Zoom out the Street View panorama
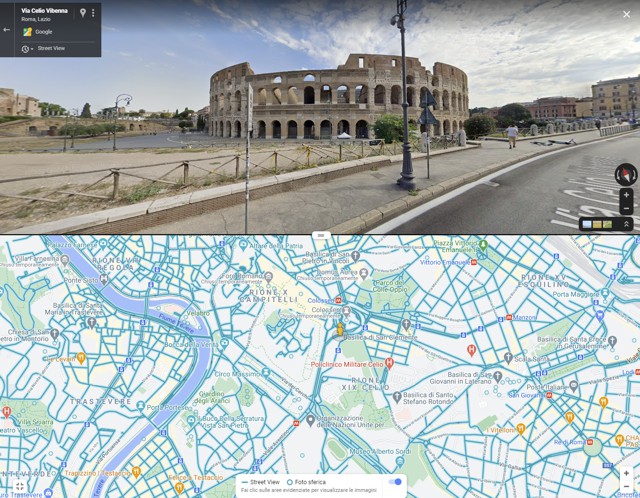The image size is (640, 498). point(626,208)
